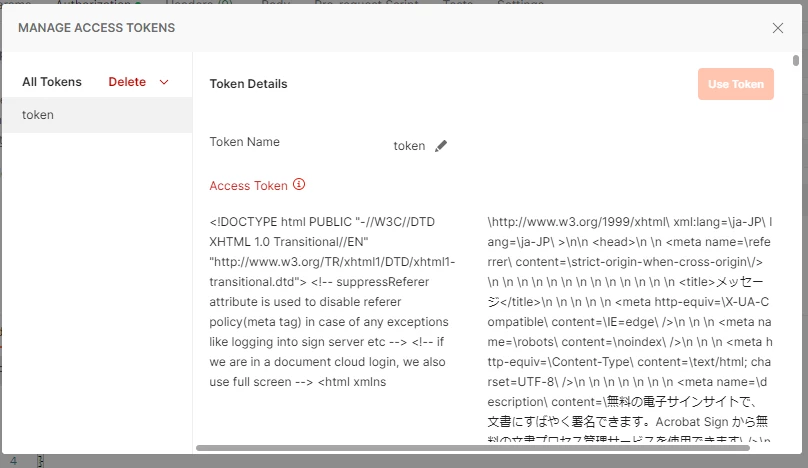
Task: Click the red Delete button
Action: [x=127, y=82]
